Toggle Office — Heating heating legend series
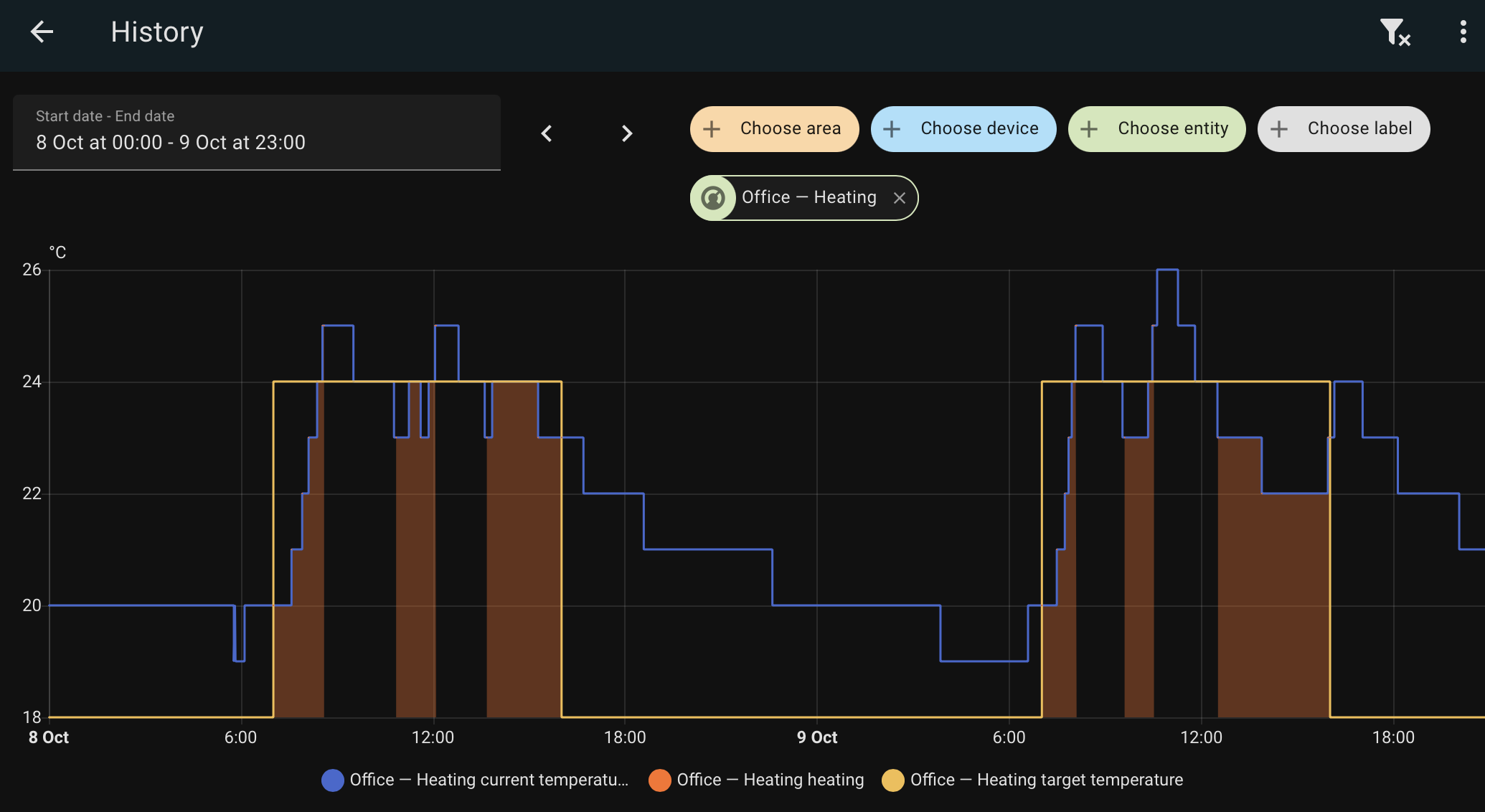Image resolution: width=1485 pixels, height=812 pixels. 770,780
